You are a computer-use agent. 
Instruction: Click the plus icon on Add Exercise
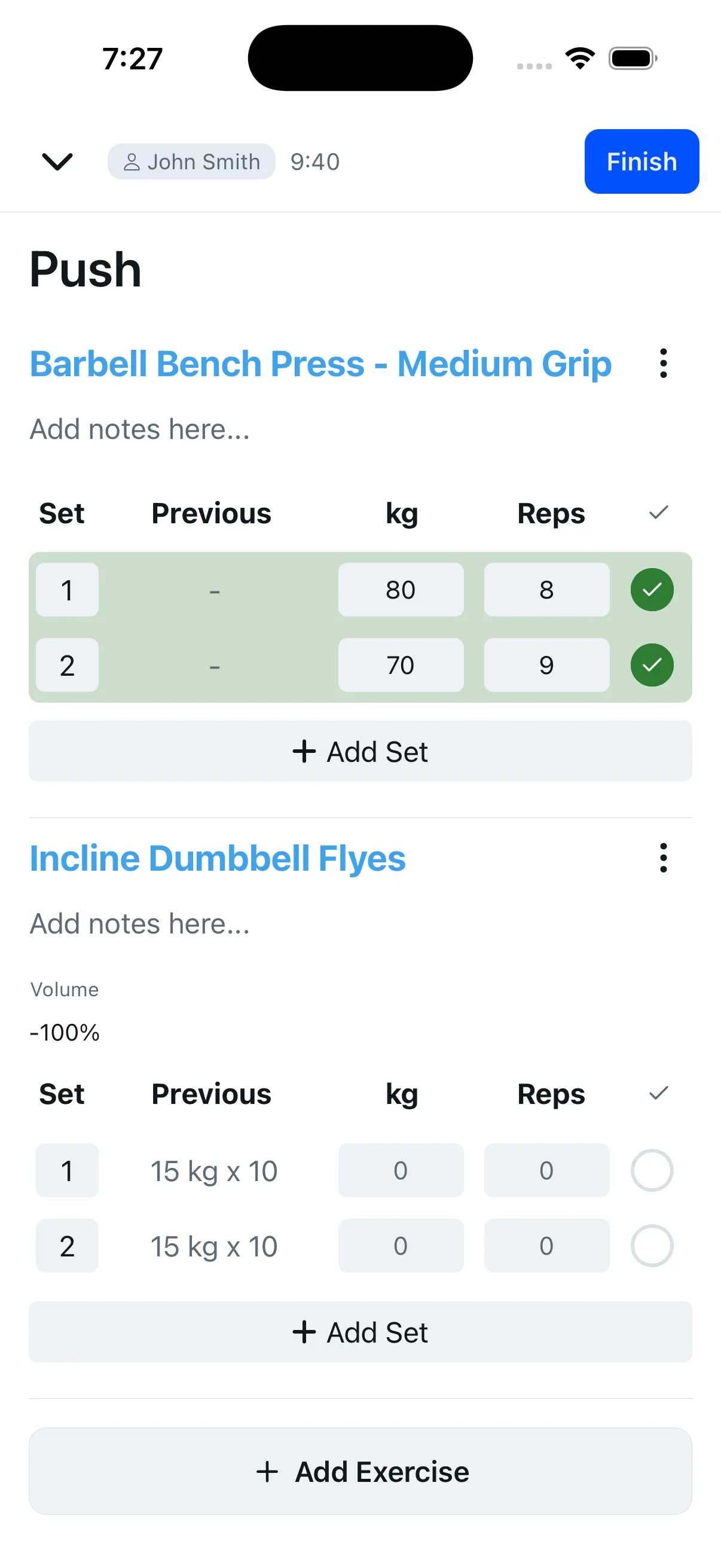click(268, 1472)
